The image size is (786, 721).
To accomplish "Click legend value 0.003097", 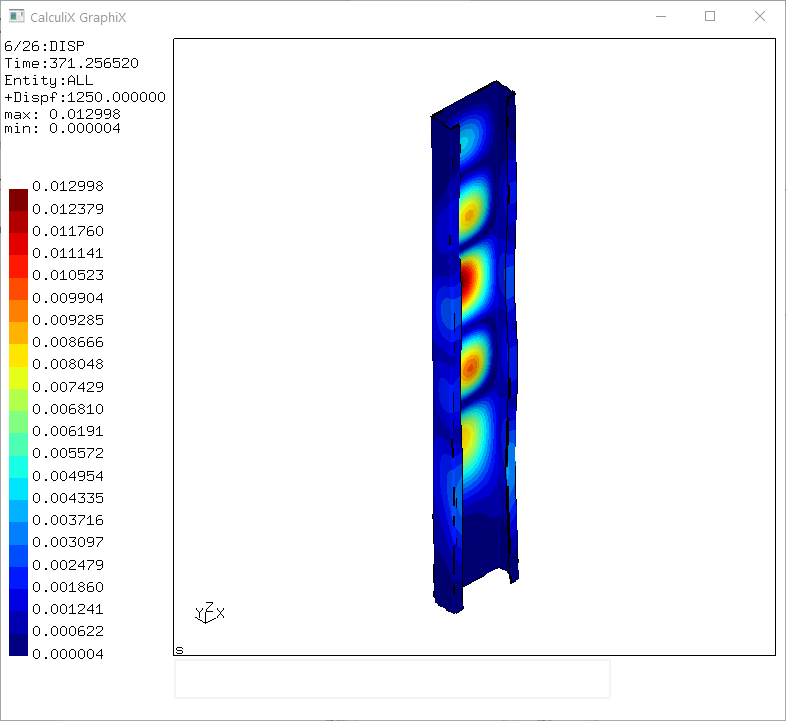I will (68, 542).
